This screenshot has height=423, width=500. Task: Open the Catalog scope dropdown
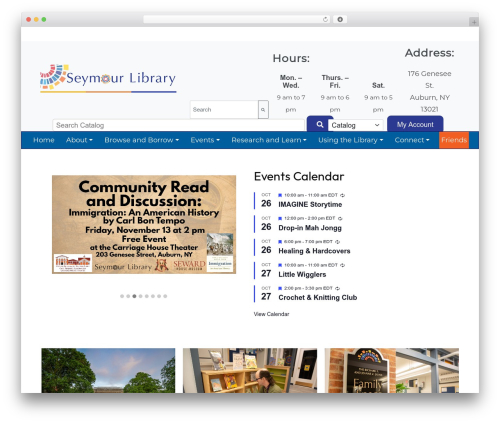(355, 125)
